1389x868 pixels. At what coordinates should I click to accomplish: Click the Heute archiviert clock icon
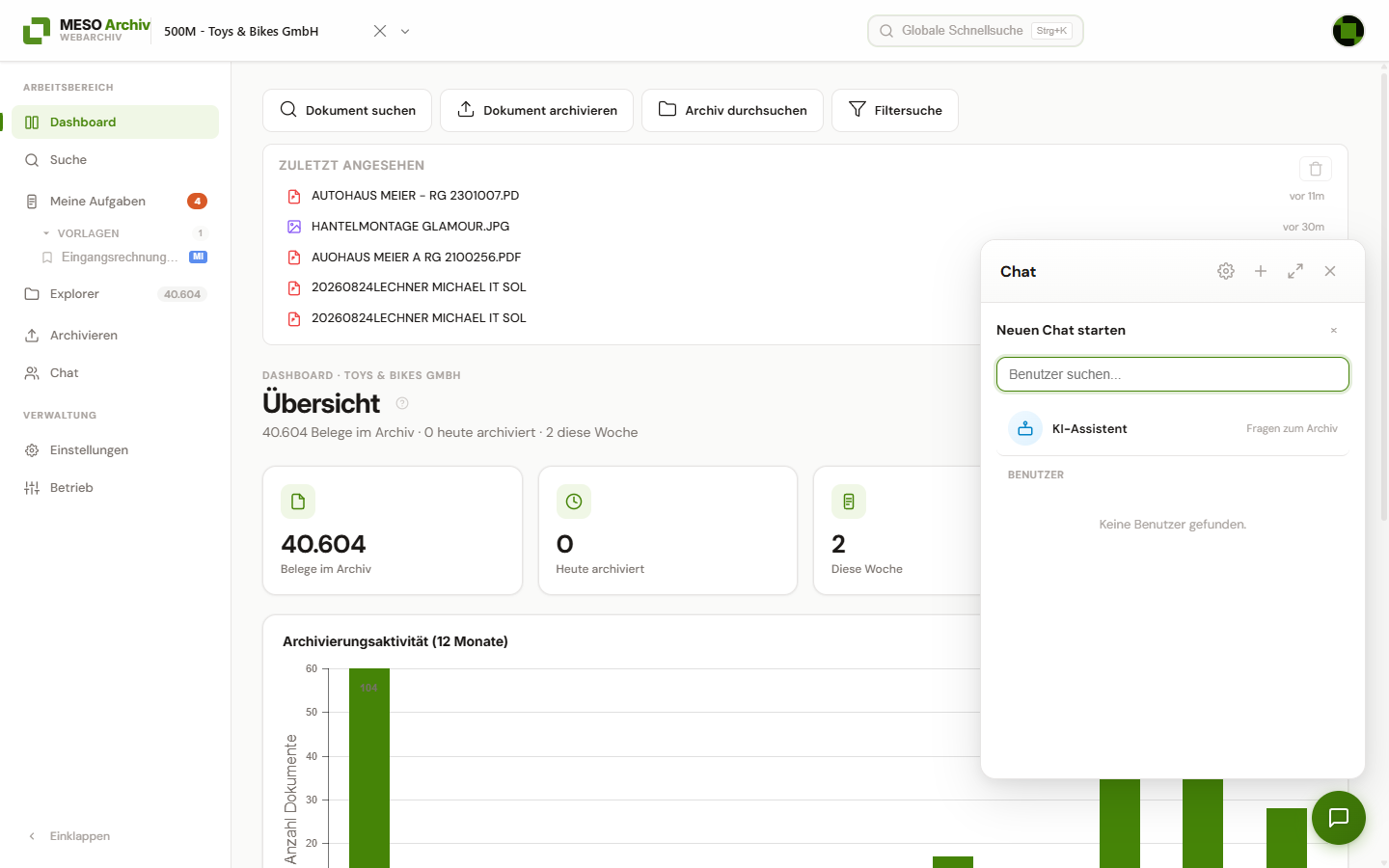574,502
